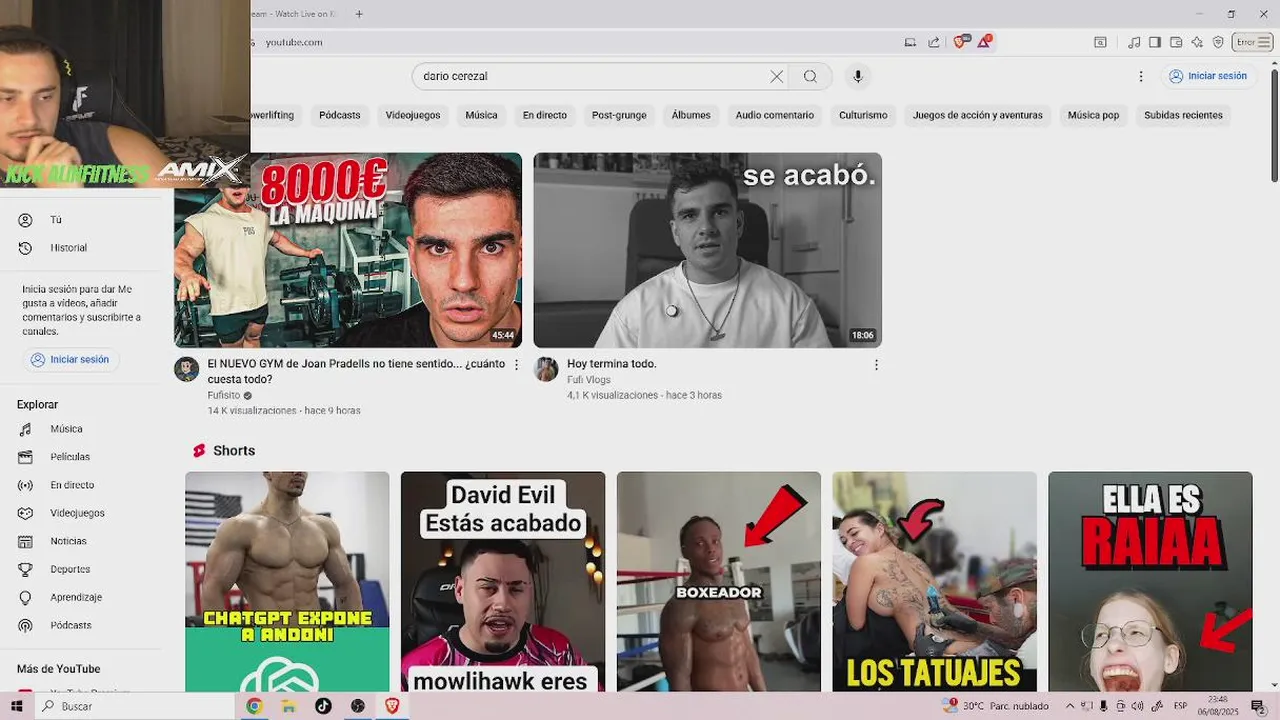Select the Audio comentario filter chip
The width and height of the screenshot is (1280, 720).
coord(775,115)
